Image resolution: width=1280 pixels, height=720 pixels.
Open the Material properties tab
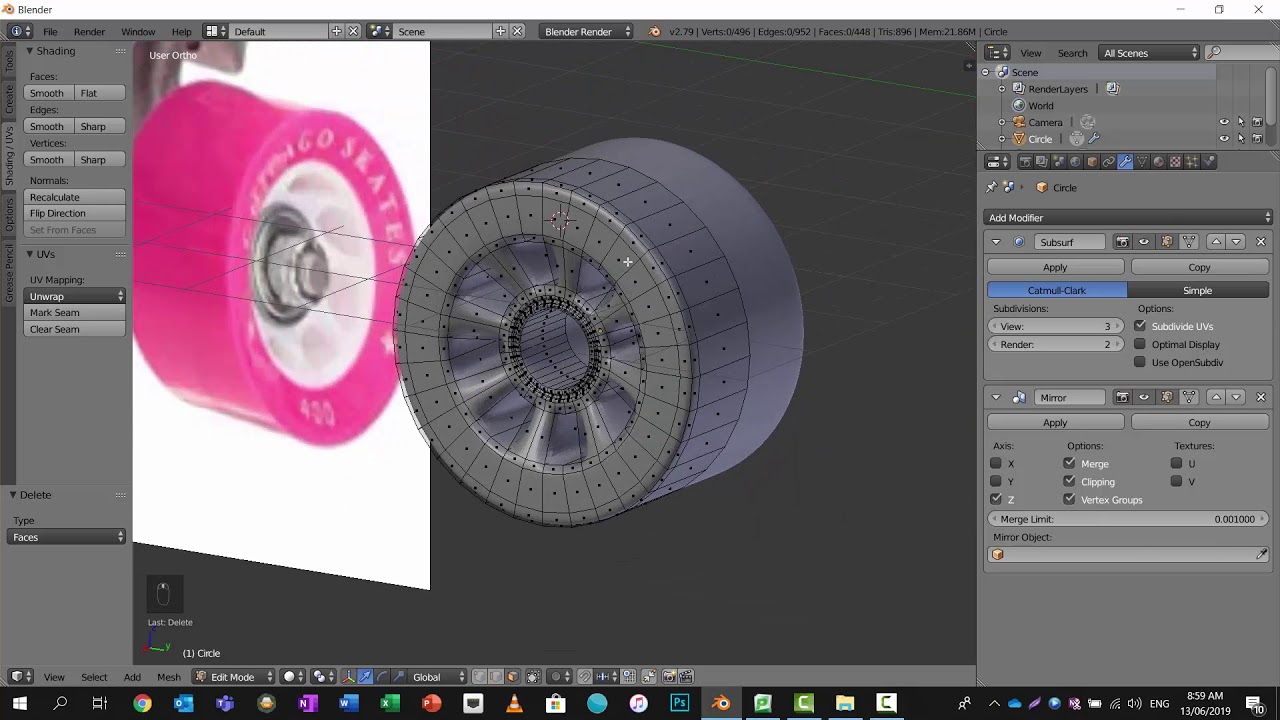tap(1159, 162)
